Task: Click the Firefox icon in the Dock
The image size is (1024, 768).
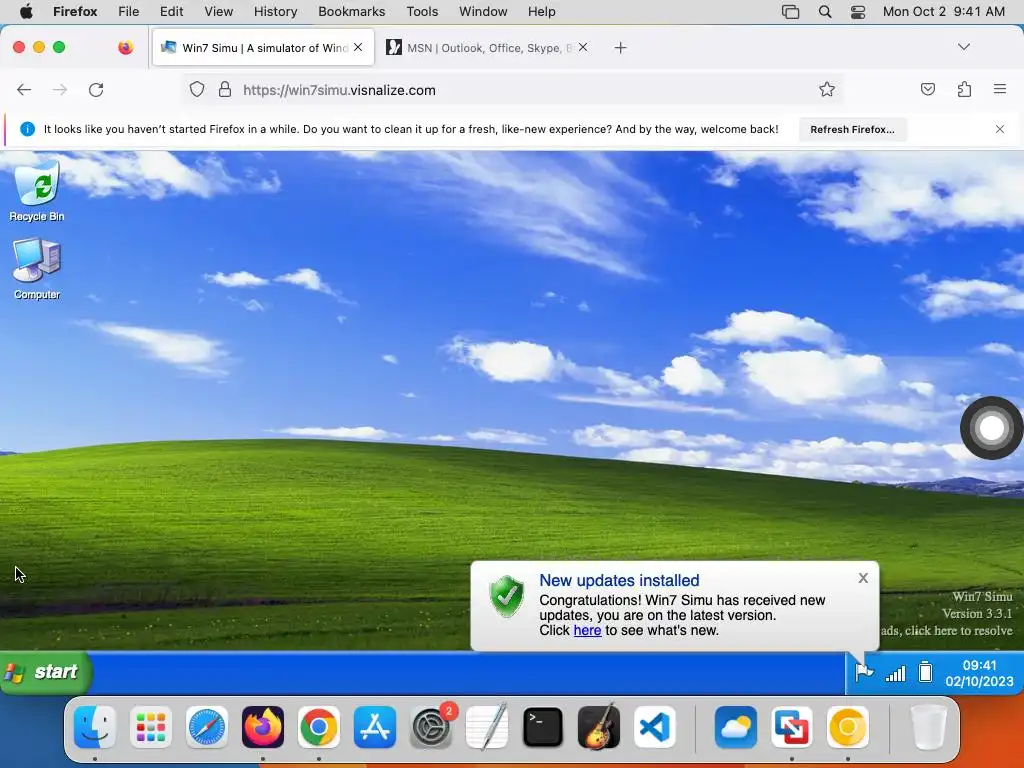Action: pyautogui.click(x=263, y=727)
